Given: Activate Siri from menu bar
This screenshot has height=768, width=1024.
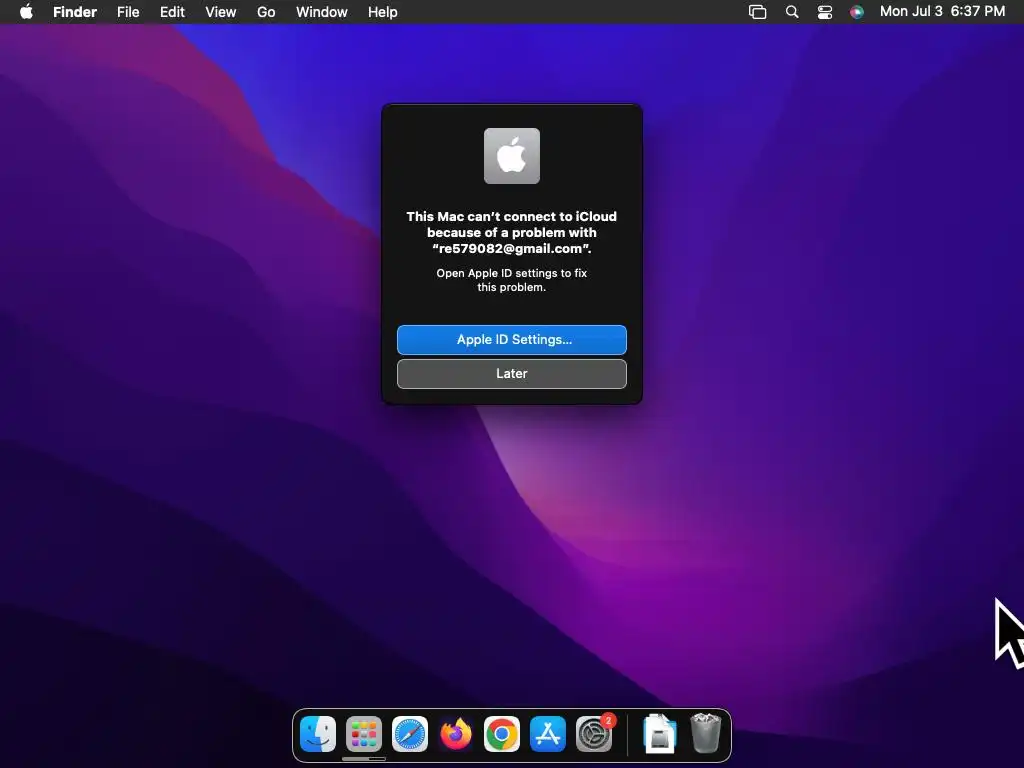Looking at the screenshot, I should [857, 12].
